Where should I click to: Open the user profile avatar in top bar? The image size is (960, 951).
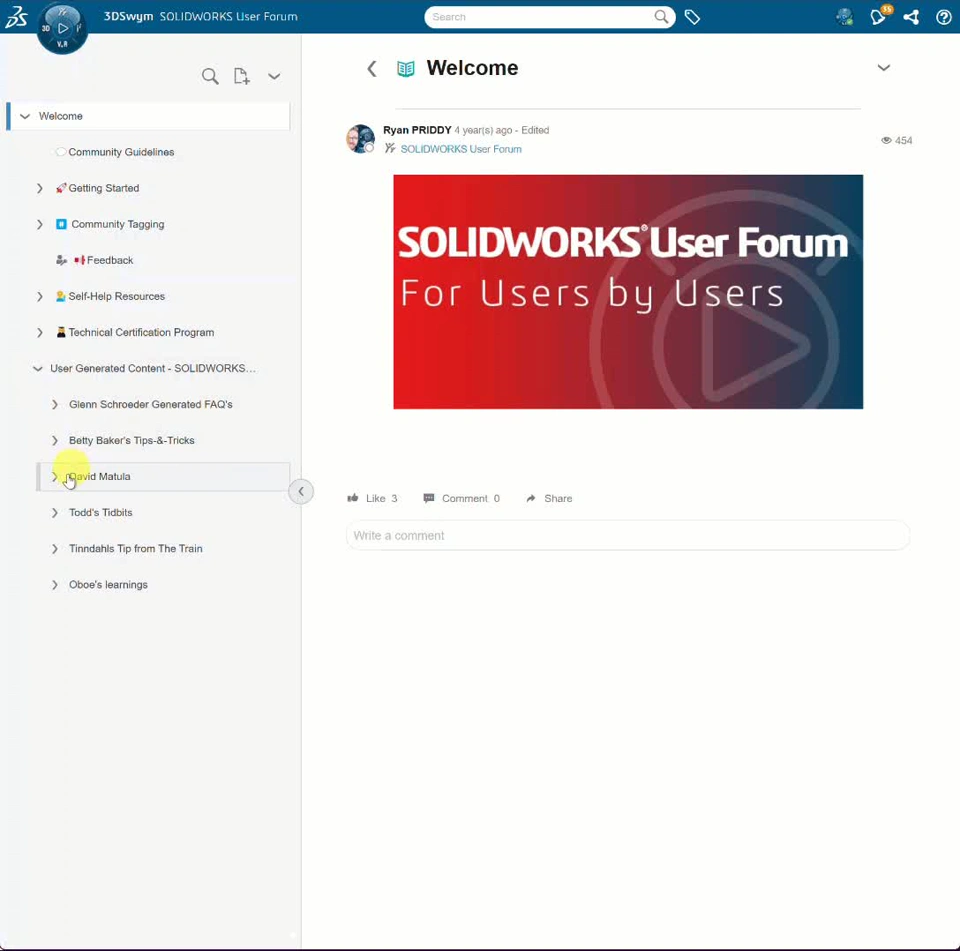coord(845,17)
